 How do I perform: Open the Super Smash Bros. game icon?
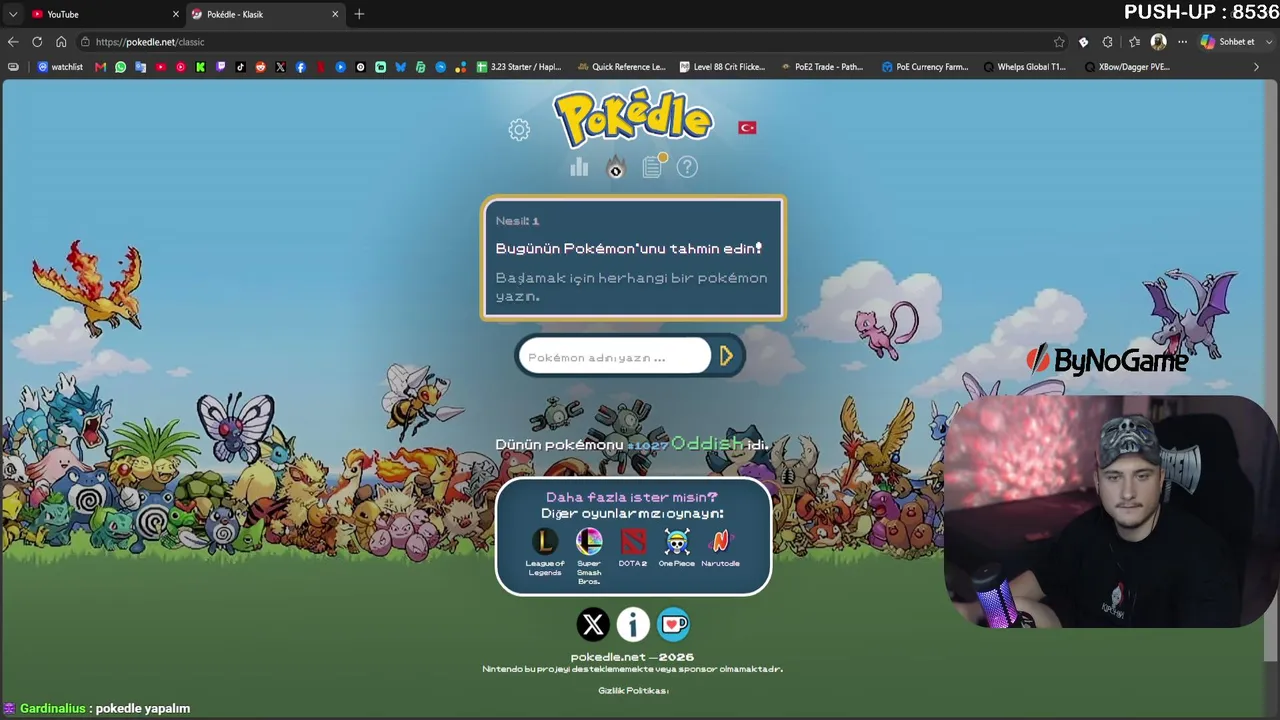pos(589,542)
